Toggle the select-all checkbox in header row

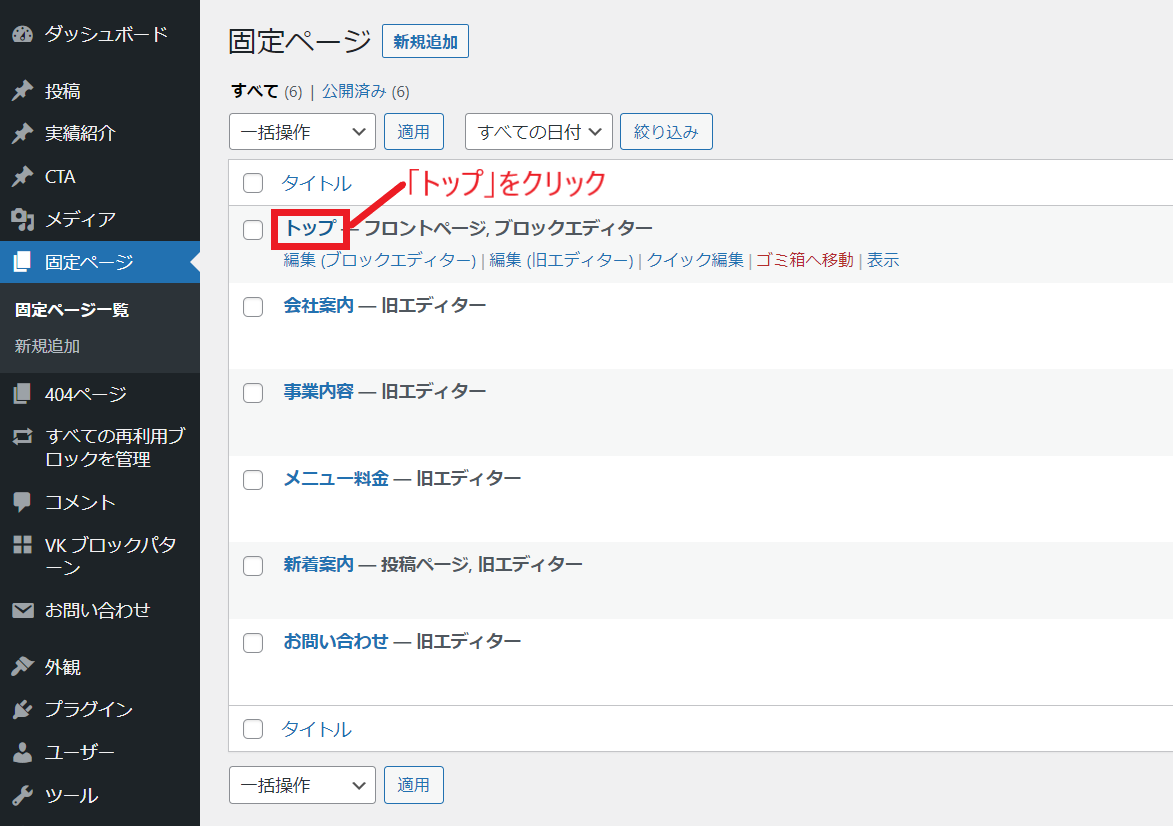pyautogui.click(x=253, y=183)
